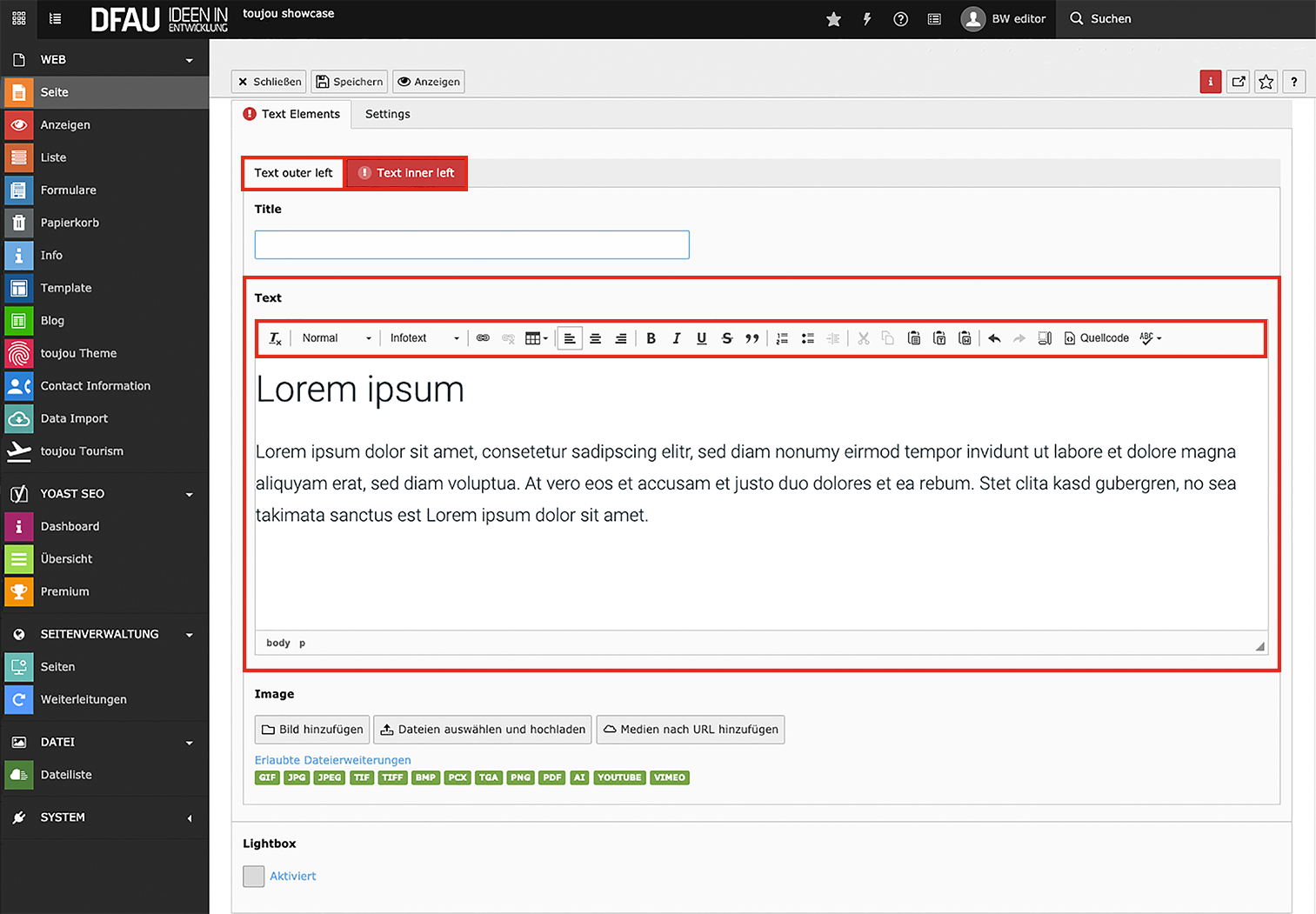Click the Title input field
1316x914 pixels.
coord(471,245)
